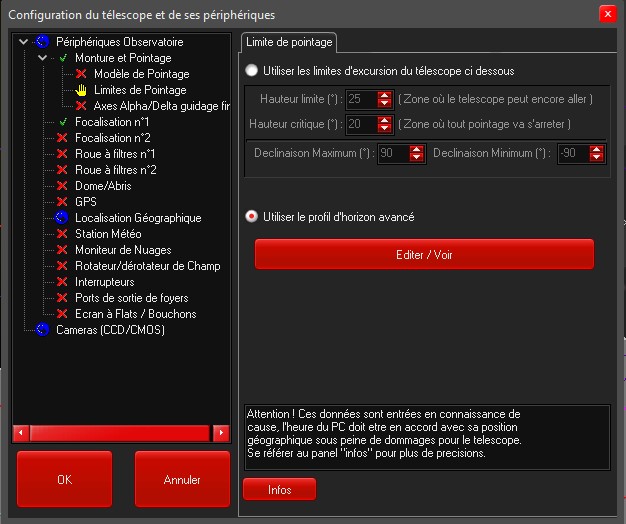Click the red X icon beside Dome/Abris
This screenshot has height=524, width=626.
click(62, 186)
